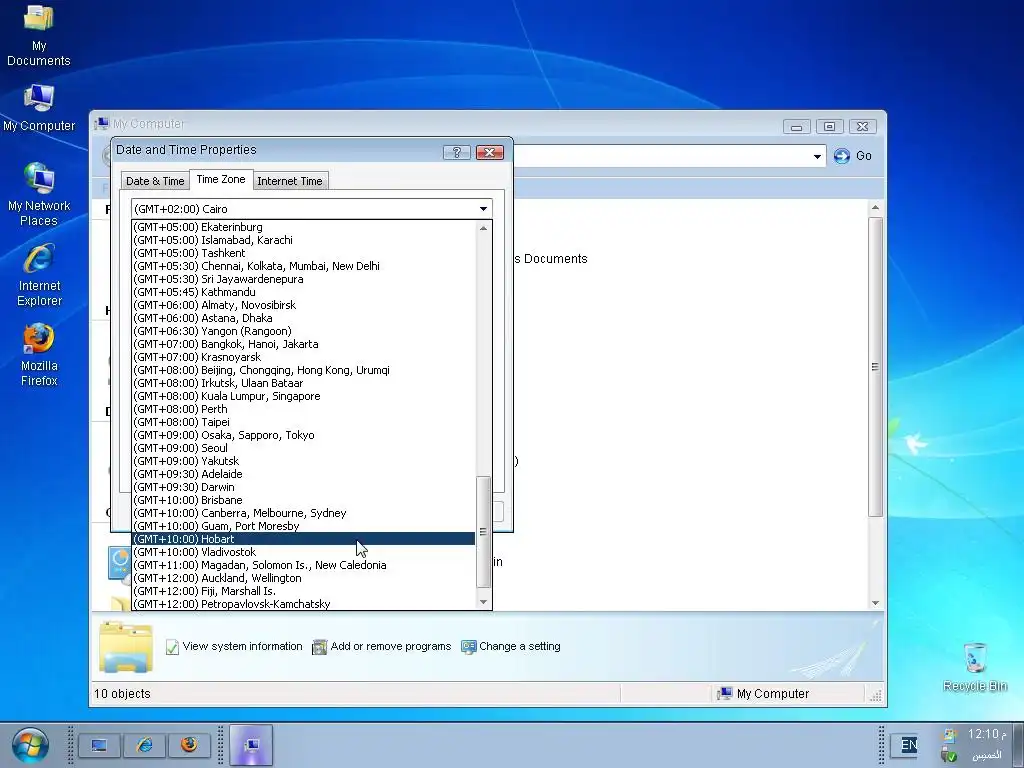Image resolution: width=1024 pixels, height=768 pixels.
Task: Click Firefox quick launch icon
Action: click(x=189, y=745)
